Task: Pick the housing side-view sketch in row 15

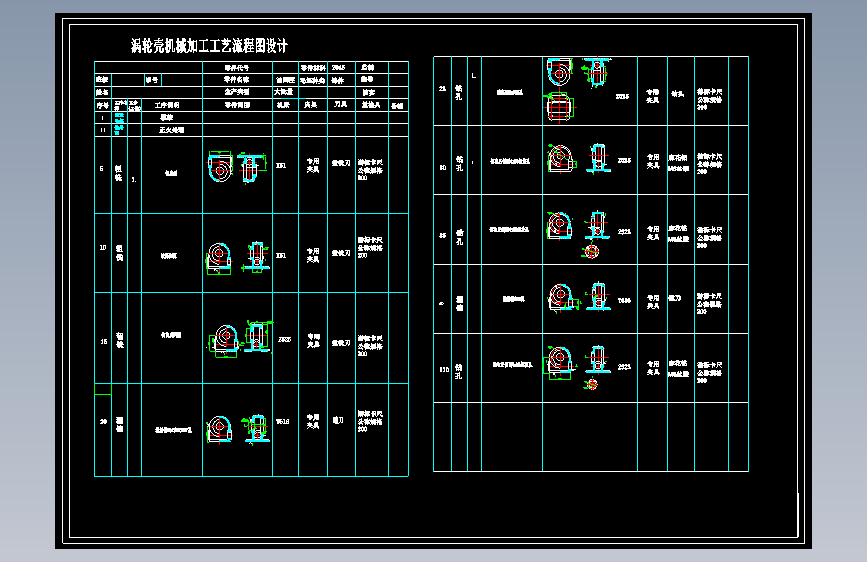Action: (x=258, y=336)
